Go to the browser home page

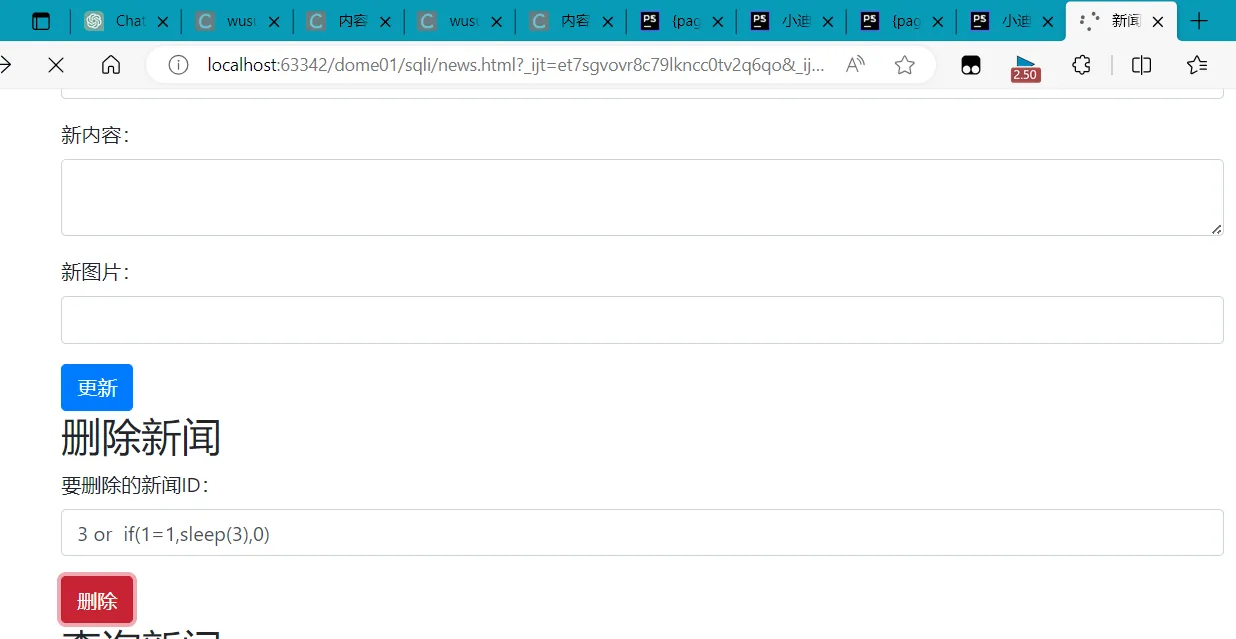111,65
